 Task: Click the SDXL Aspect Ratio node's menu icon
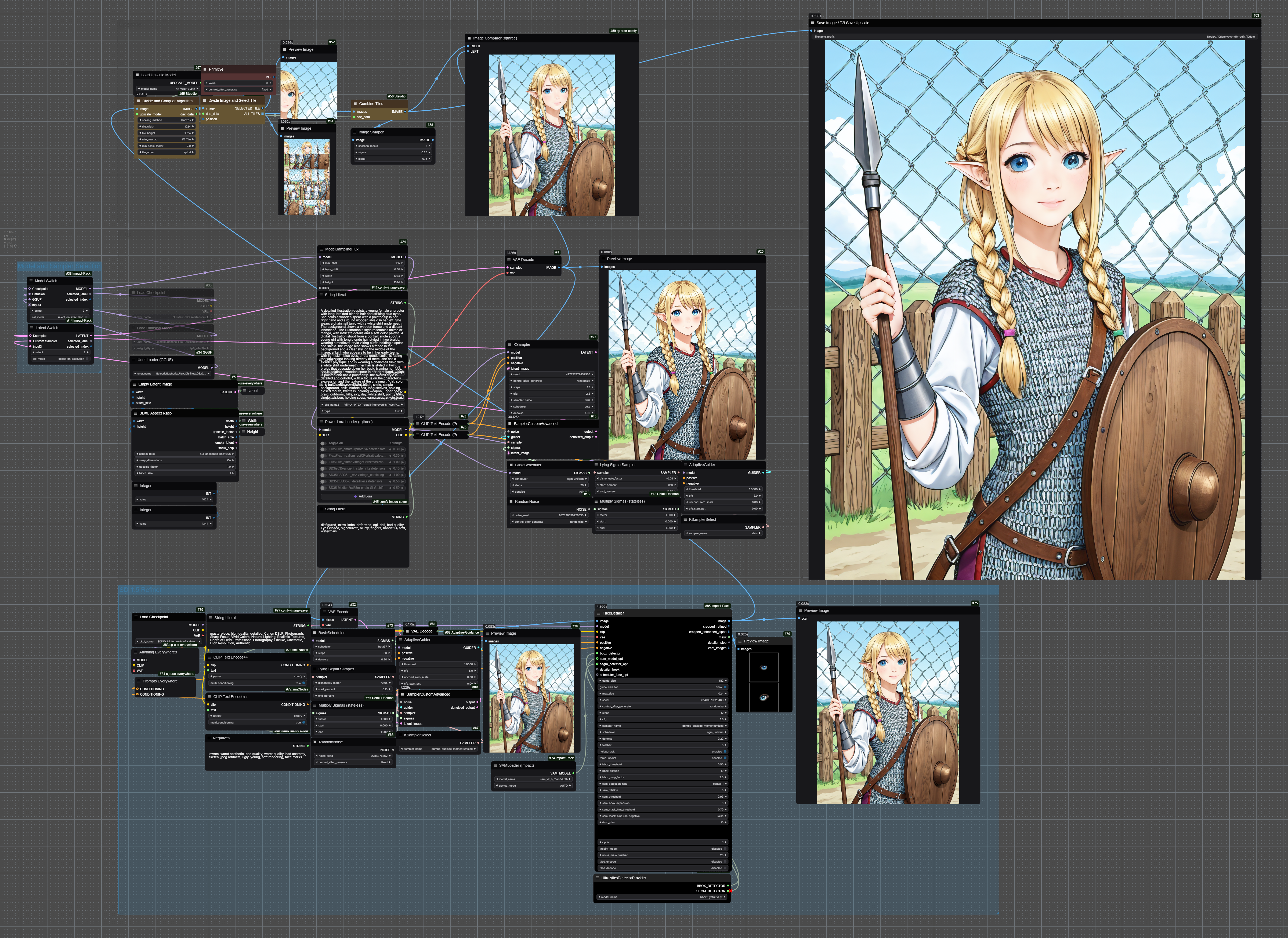[135, 413]
